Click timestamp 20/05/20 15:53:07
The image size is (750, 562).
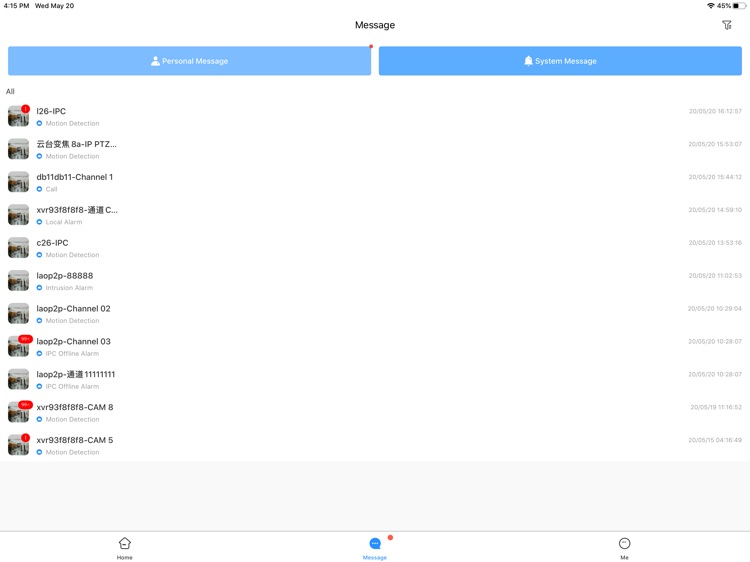point(715,144)
